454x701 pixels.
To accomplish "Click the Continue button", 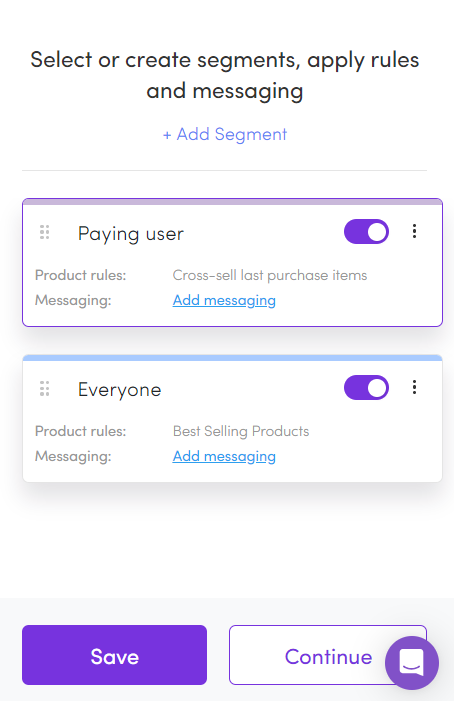I will click(x=328, y=655).
